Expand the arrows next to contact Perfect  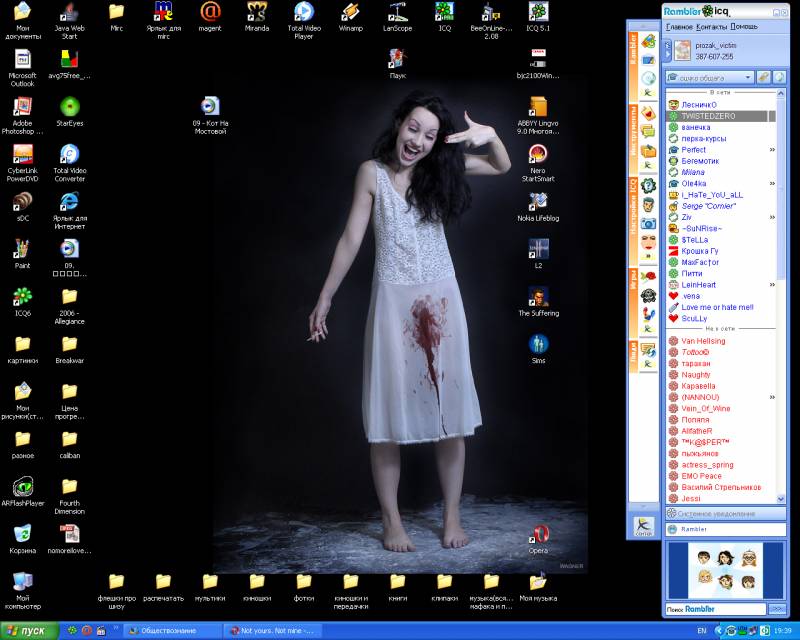771,149
